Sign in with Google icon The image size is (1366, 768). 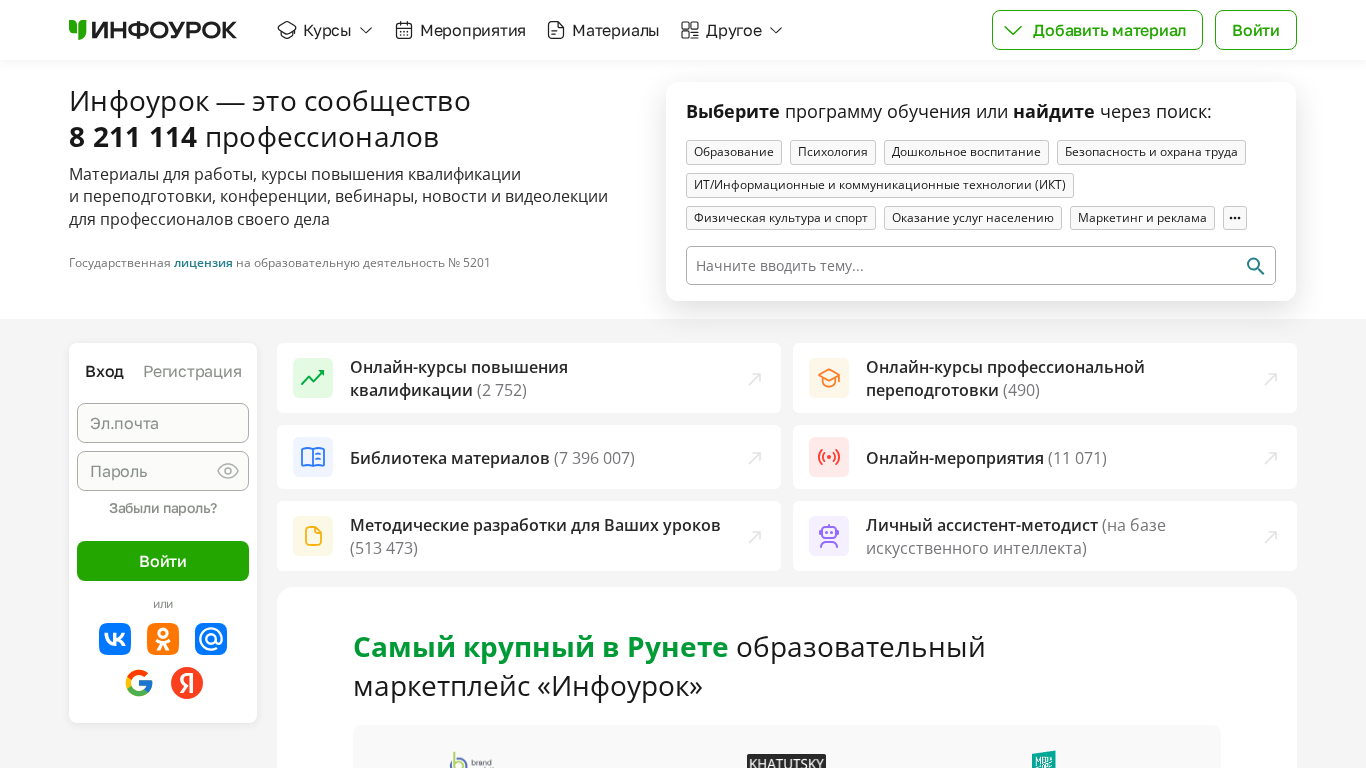tap(139, 683)
